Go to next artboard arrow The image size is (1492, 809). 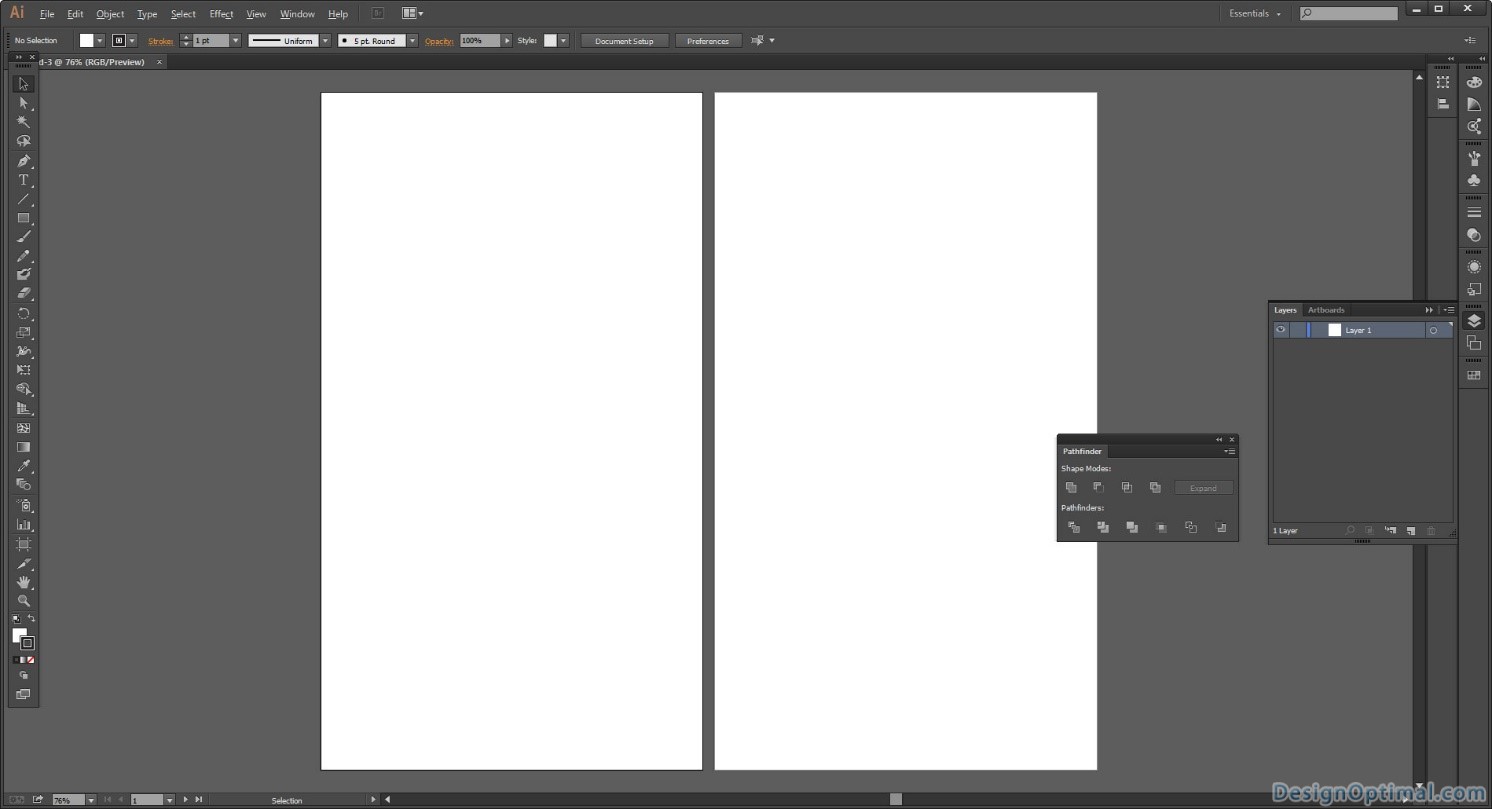pos(185,800)
